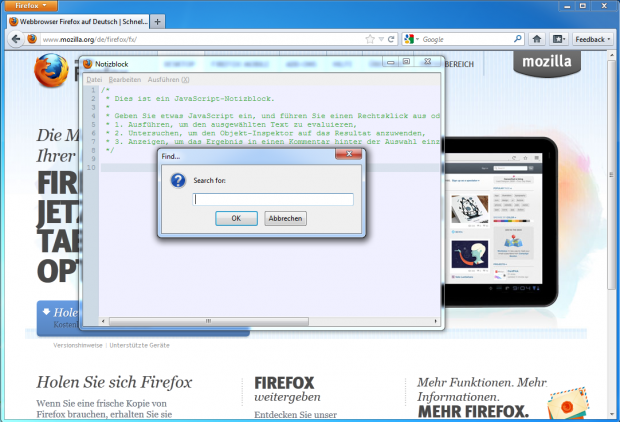Viewport: 620px width, 422px height.
Task: Click the Firefox site identity icon in the address bar
Action: coord(32,39)
